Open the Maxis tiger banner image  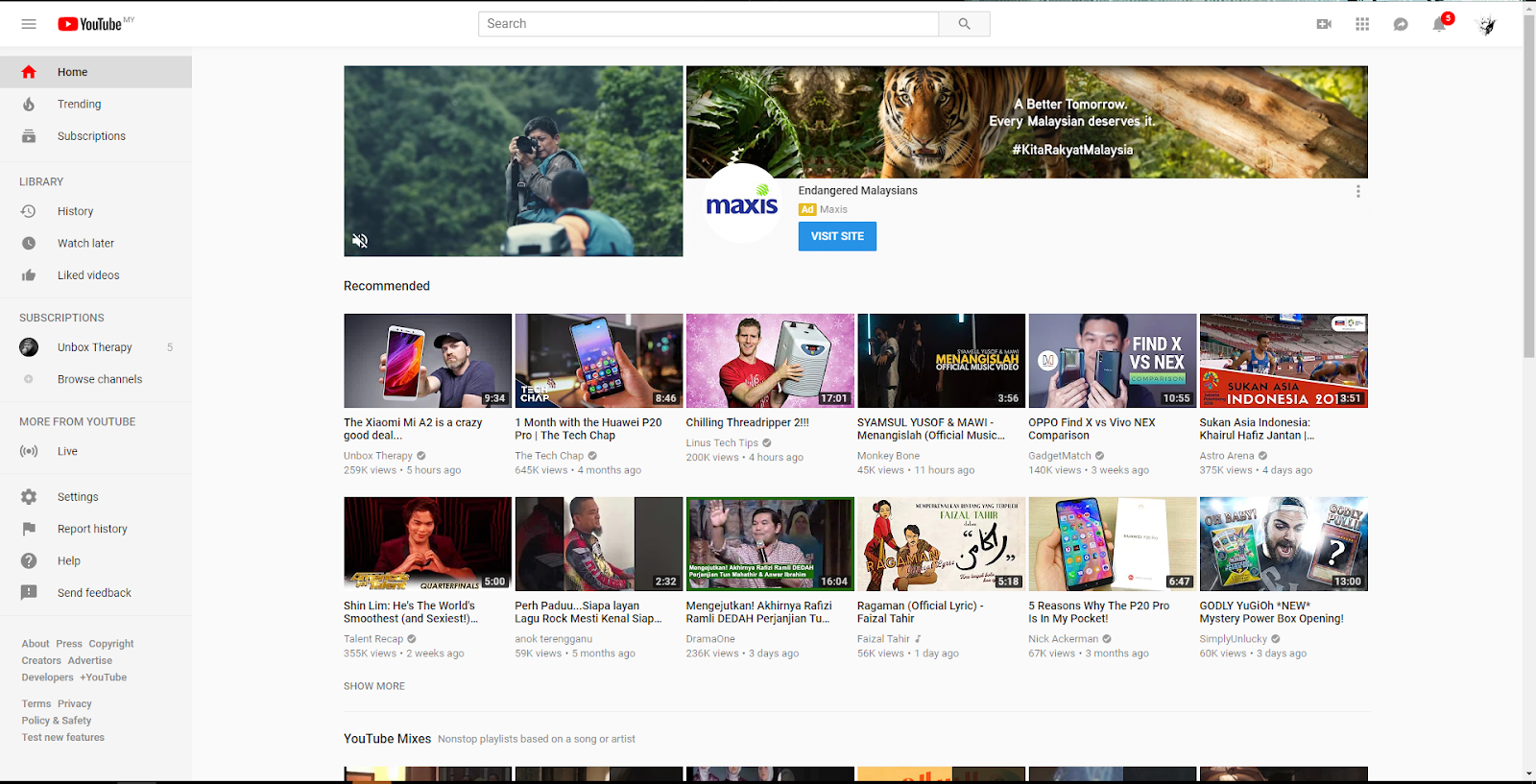pos(1027,122)
